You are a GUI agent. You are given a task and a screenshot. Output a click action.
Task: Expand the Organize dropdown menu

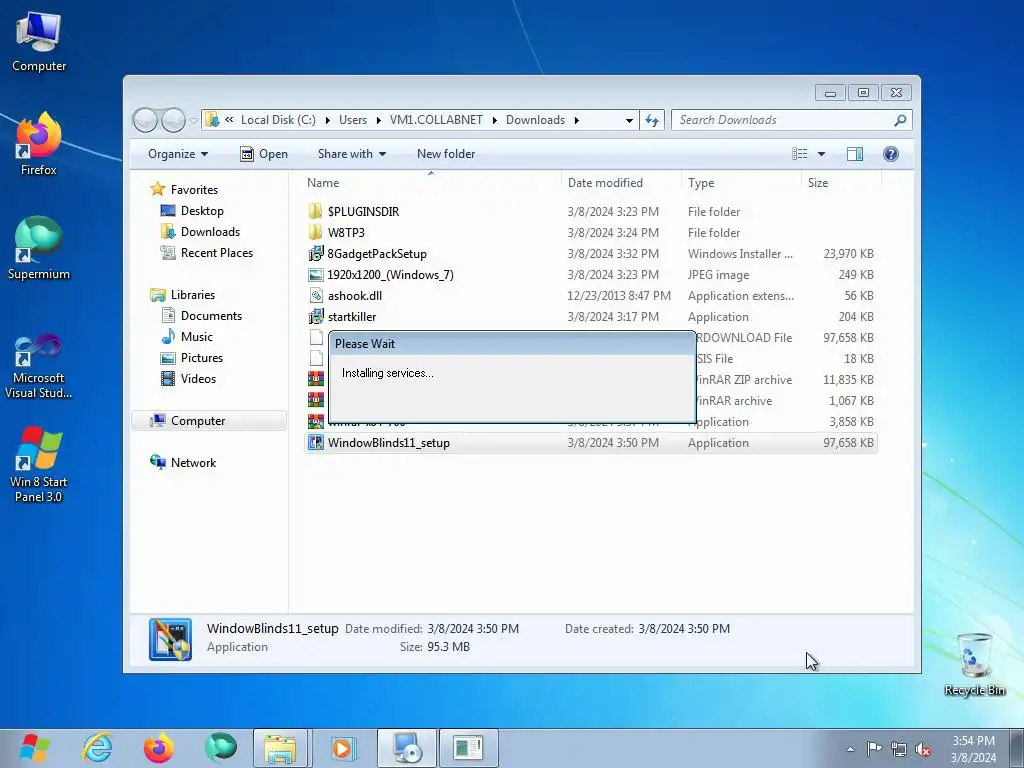pyautogui.click(x=178, y=154)
